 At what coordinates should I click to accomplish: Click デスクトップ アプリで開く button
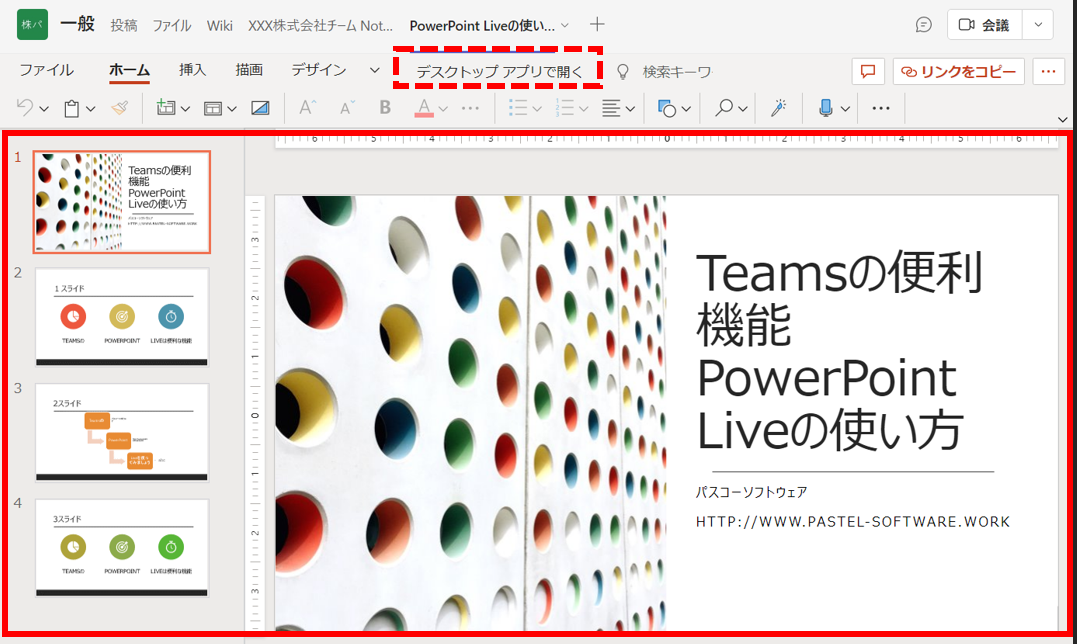(499, 71)
